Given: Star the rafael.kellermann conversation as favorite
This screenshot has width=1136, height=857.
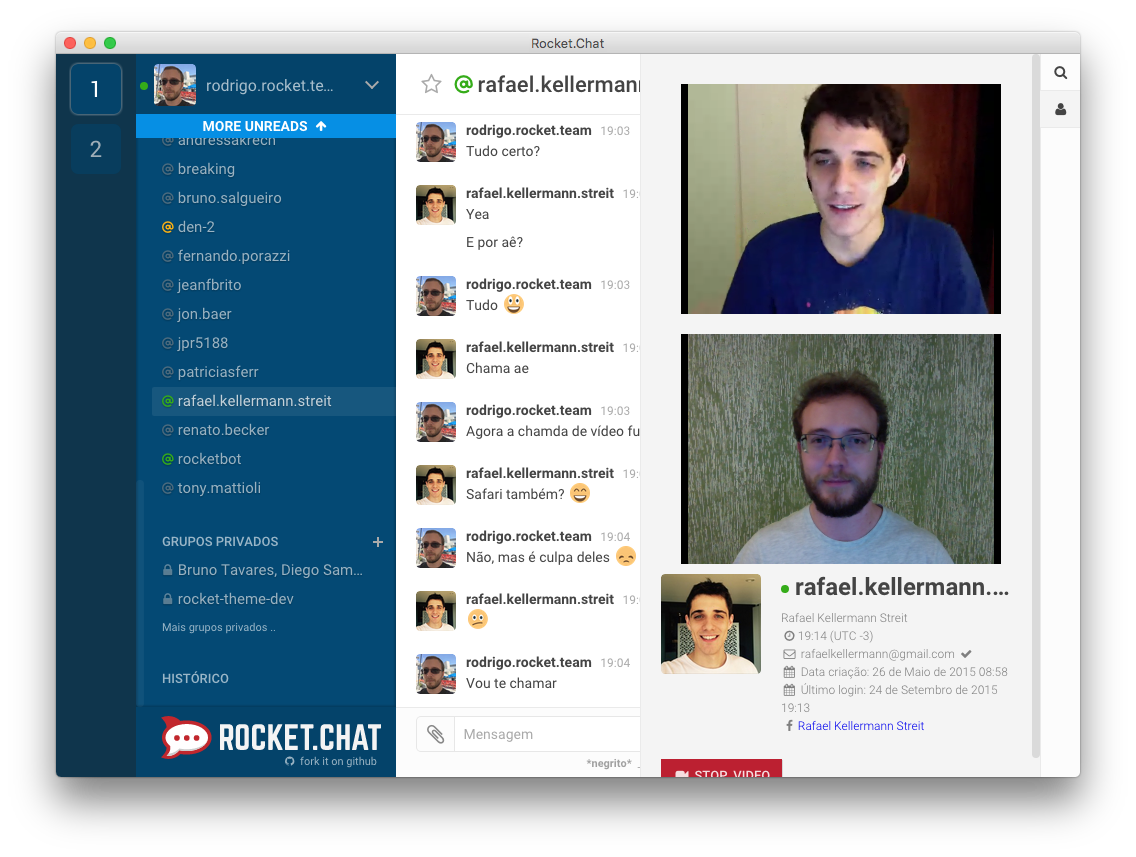Looking at the screenshot, I should point(431,84).
